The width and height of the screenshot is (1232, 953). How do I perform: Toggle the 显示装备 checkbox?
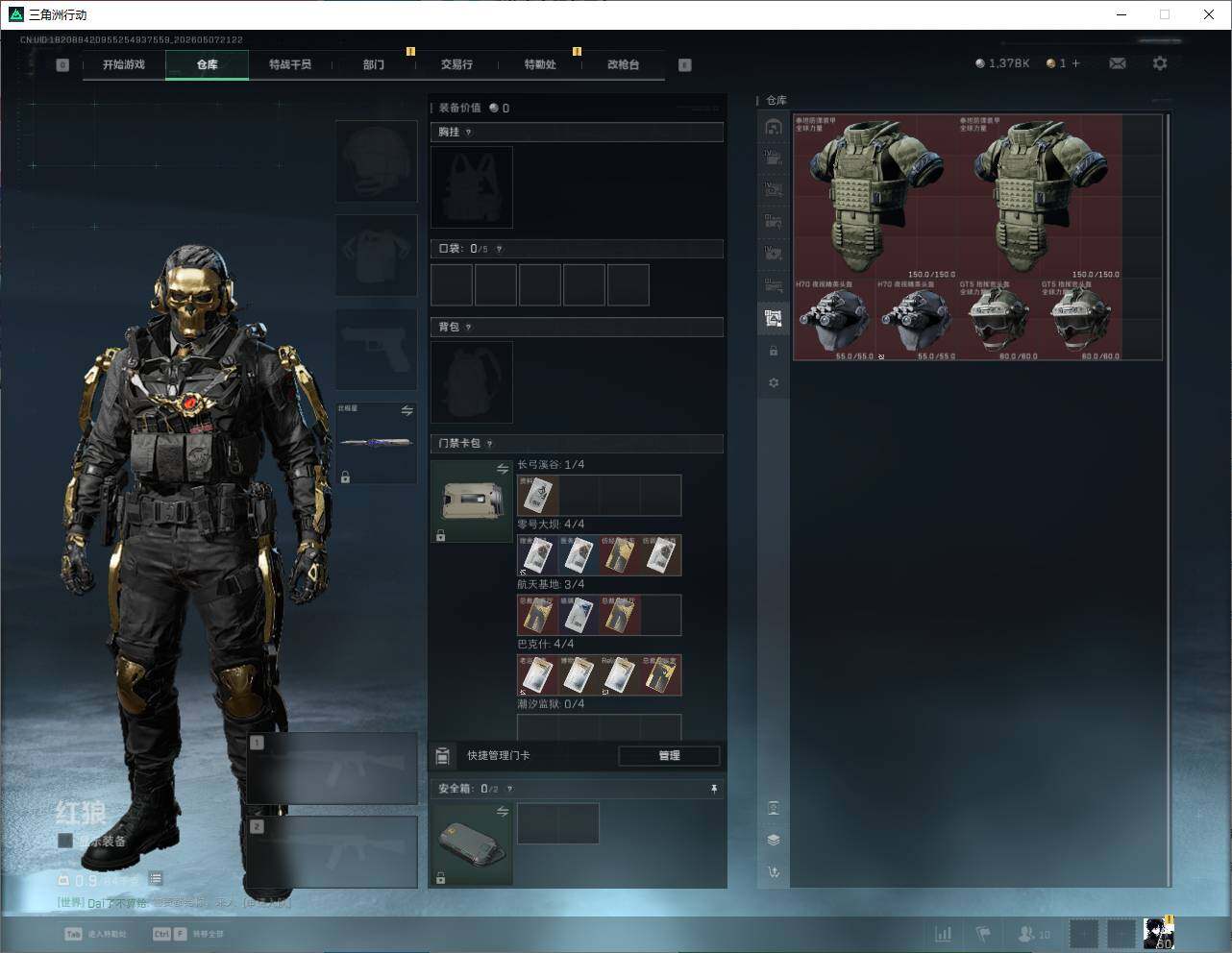coord(65,841)
